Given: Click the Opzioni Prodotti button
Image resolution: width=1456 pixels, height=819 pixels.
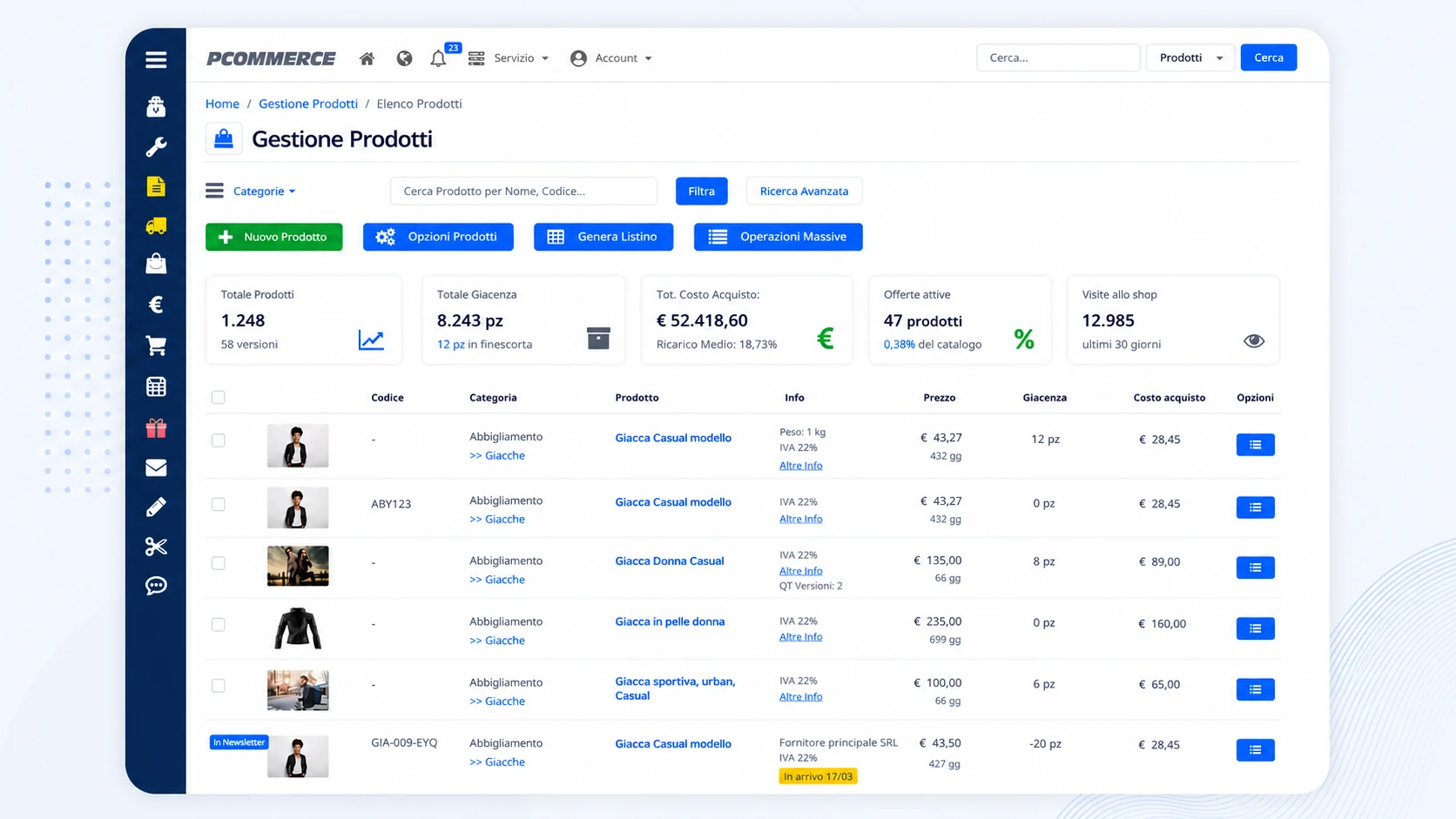Looking at the screenshot, I should pos(438,237).
